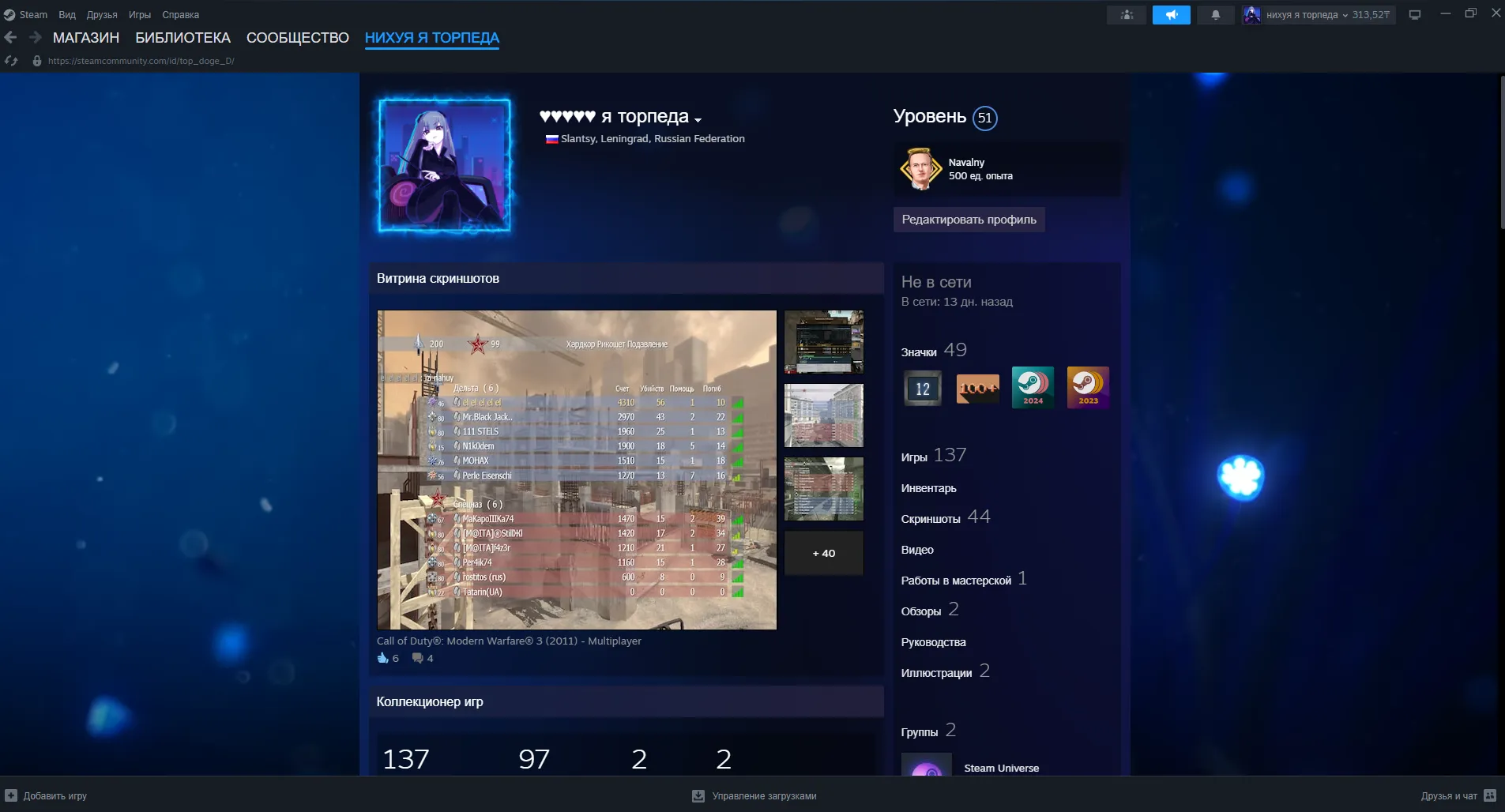The height and width of the screenshot is (812, 1505).
Task: Open the Скриншоты 44 link
Action: click(x=946, y=517)
